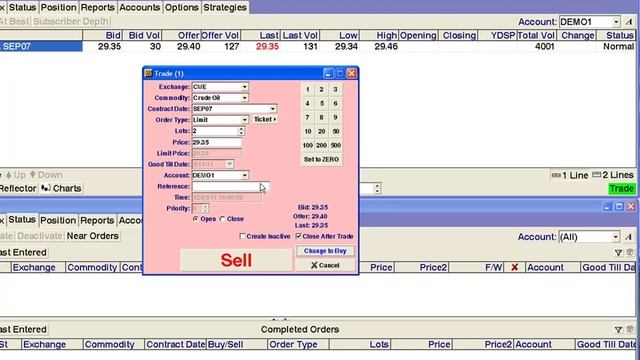Switch to the 2 Lines view
Screen dimensions: 640x360
pyautogui.click(x=613, y=175)
